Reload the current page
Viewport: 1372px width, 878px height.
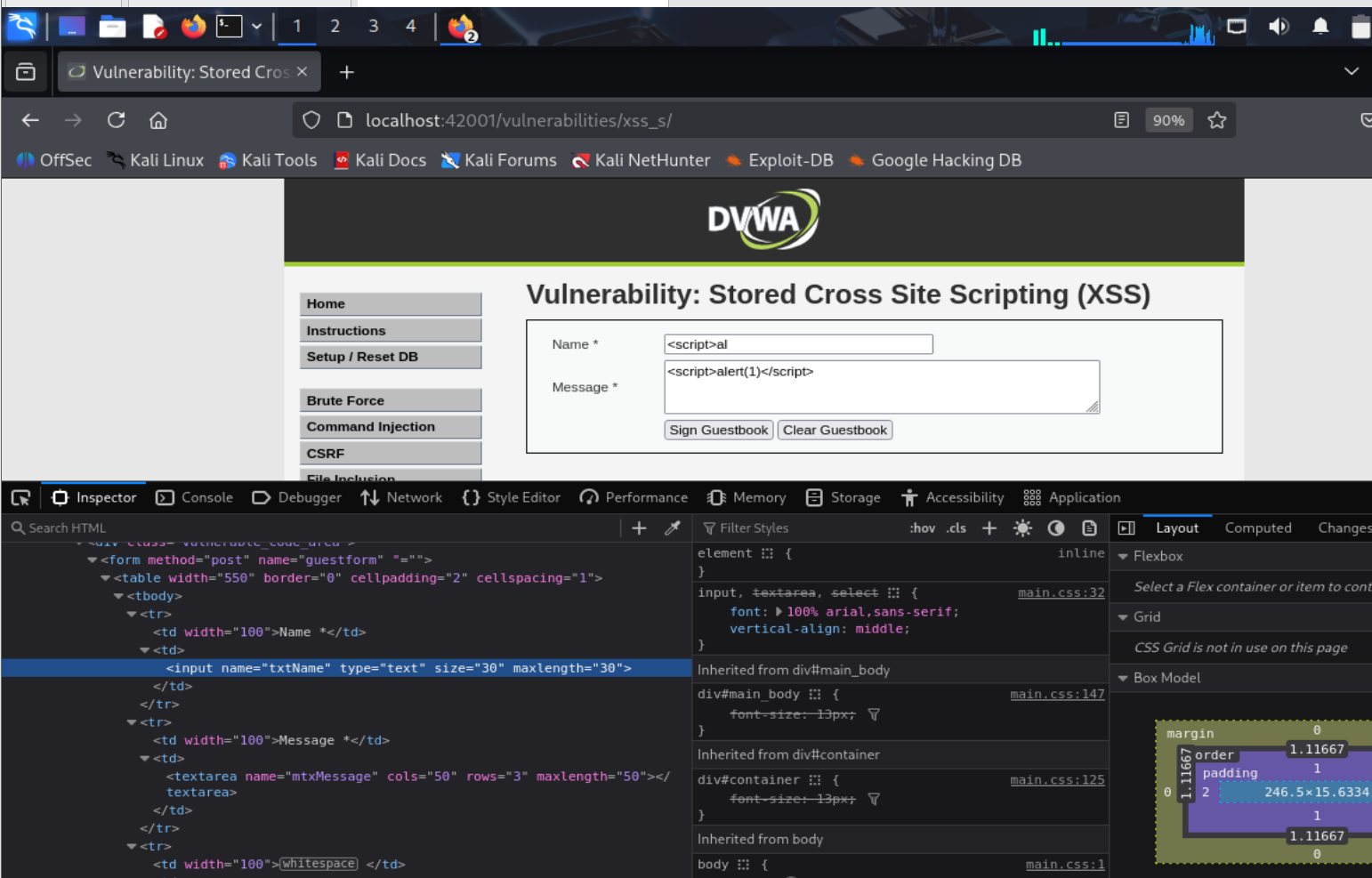click(116, 120)
